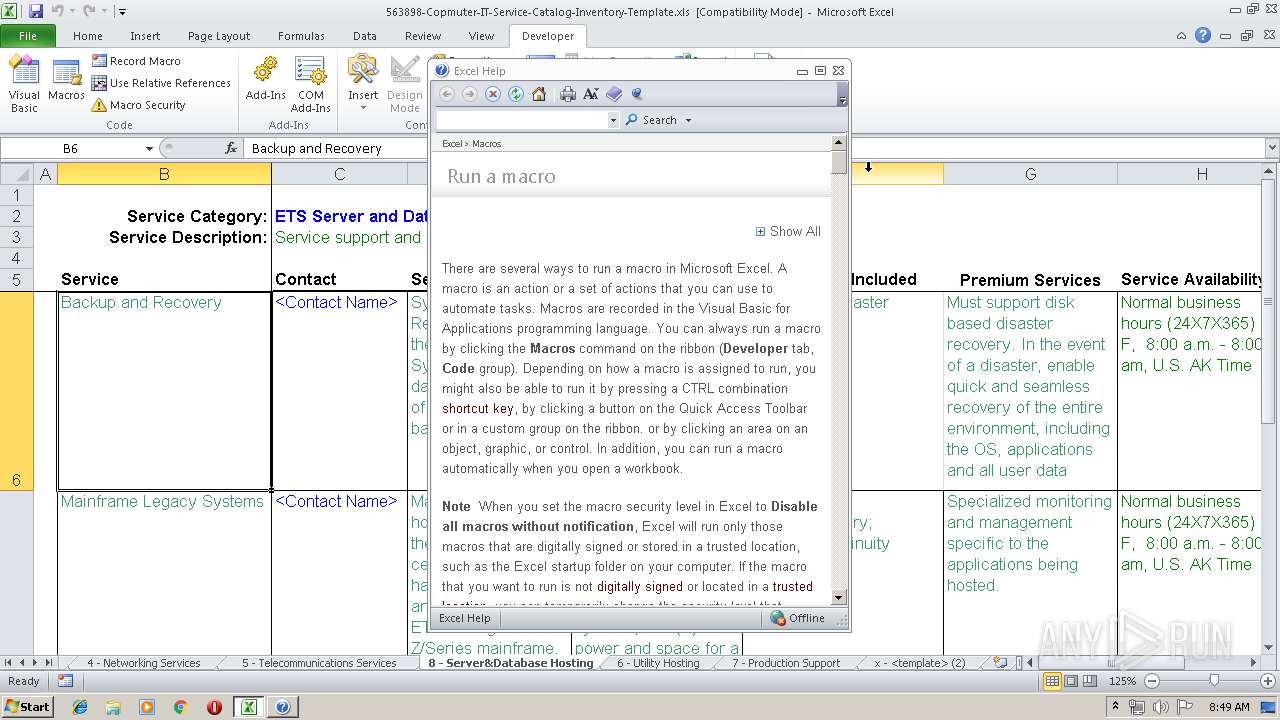Print the help topic

568,94
